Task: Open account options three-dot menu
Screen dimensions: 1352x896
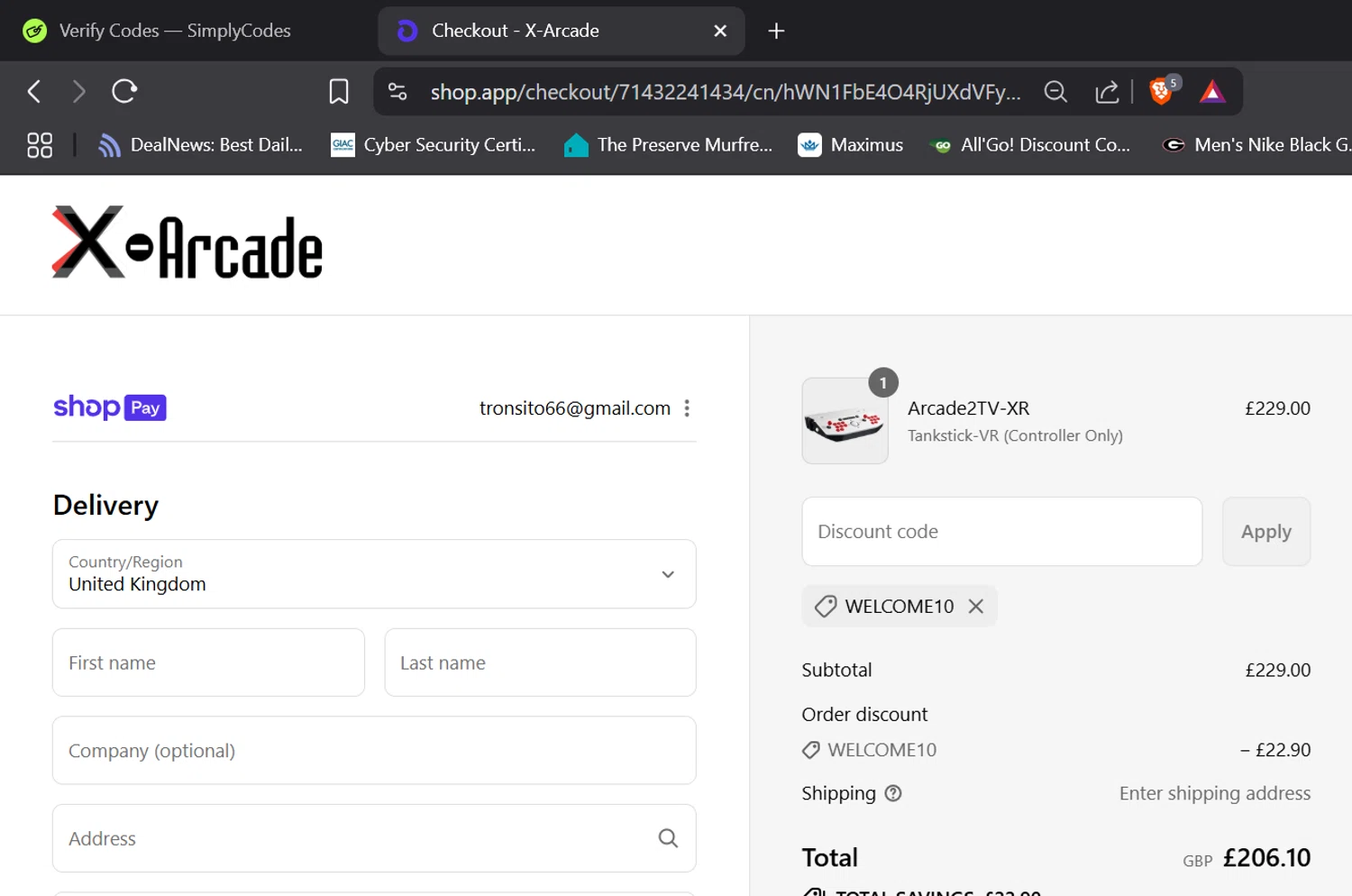Action: click(687, 408)
